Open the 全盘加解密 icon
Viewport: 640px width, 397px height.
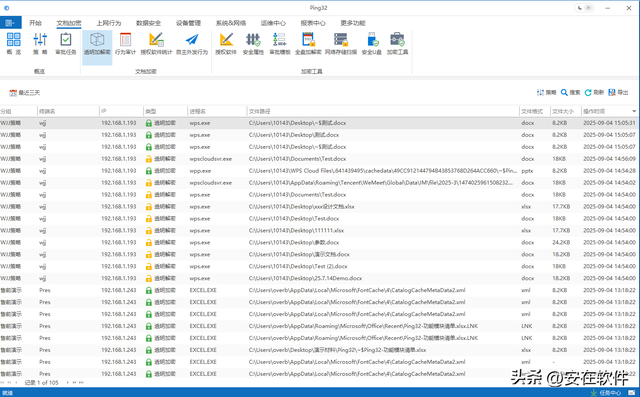click(308, 43)
